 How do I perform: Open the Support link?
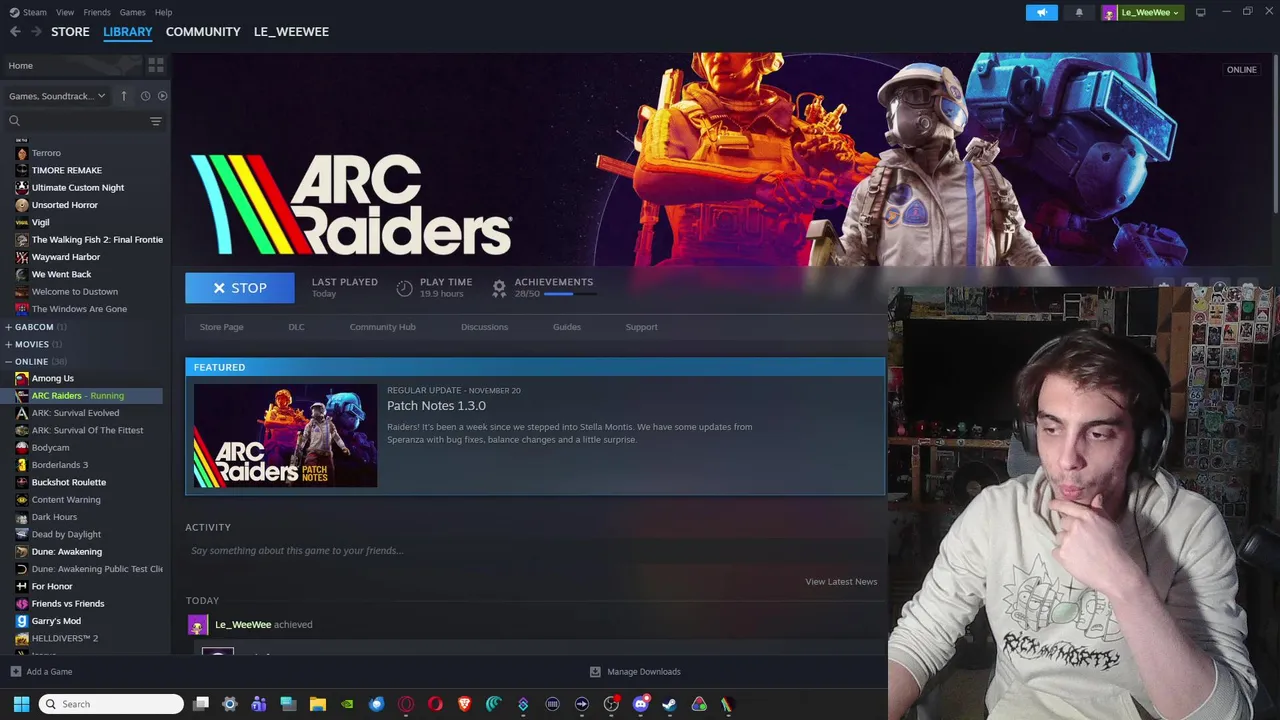[641, 327]
